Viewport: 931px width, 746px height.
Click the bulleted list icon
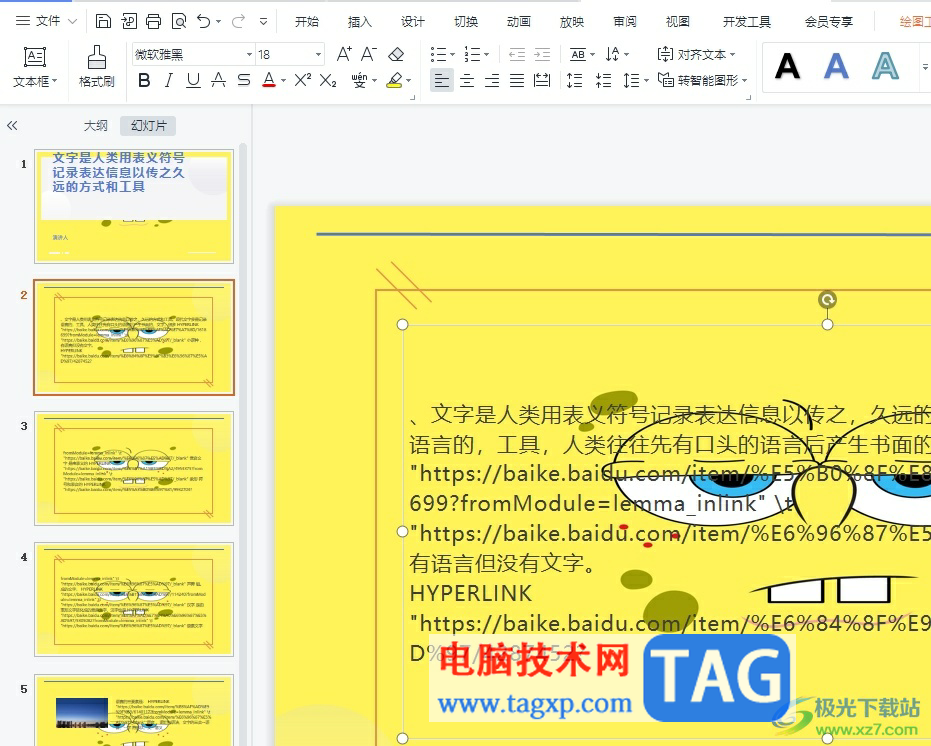[x=438, y=55]
